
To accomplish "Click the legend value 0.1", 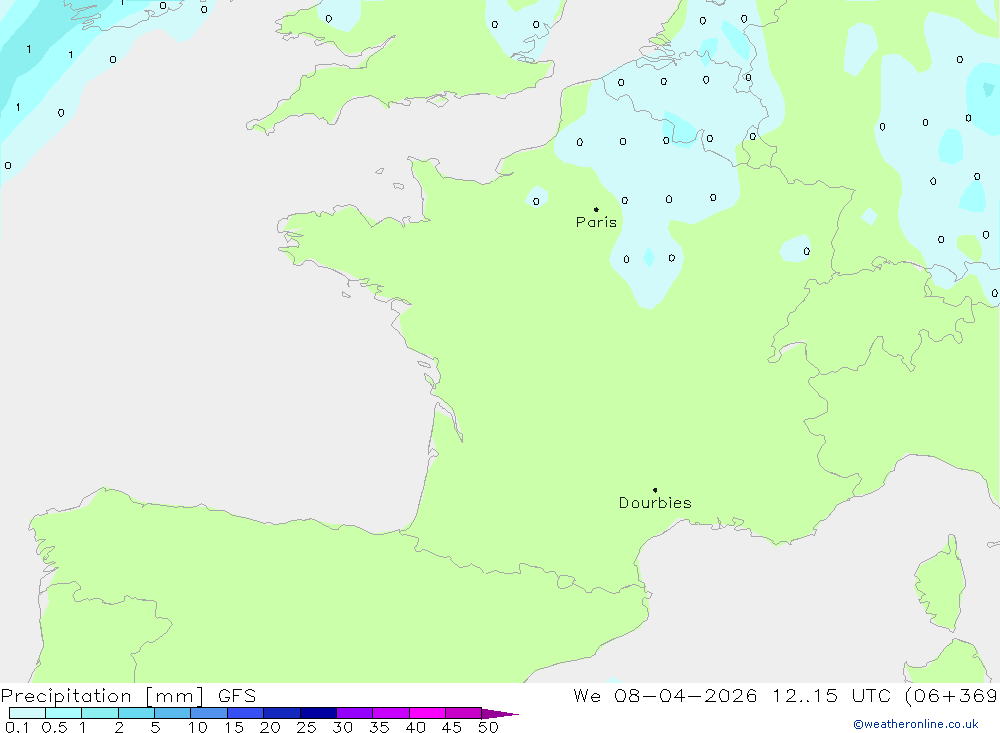I will [17, 727].
